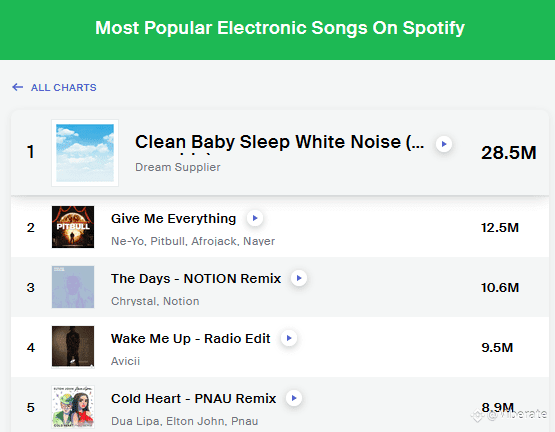The height and width of the screenshot is (432, 555).
Task: Open artist Dream Supplier
Action: [x=178, y=167]
